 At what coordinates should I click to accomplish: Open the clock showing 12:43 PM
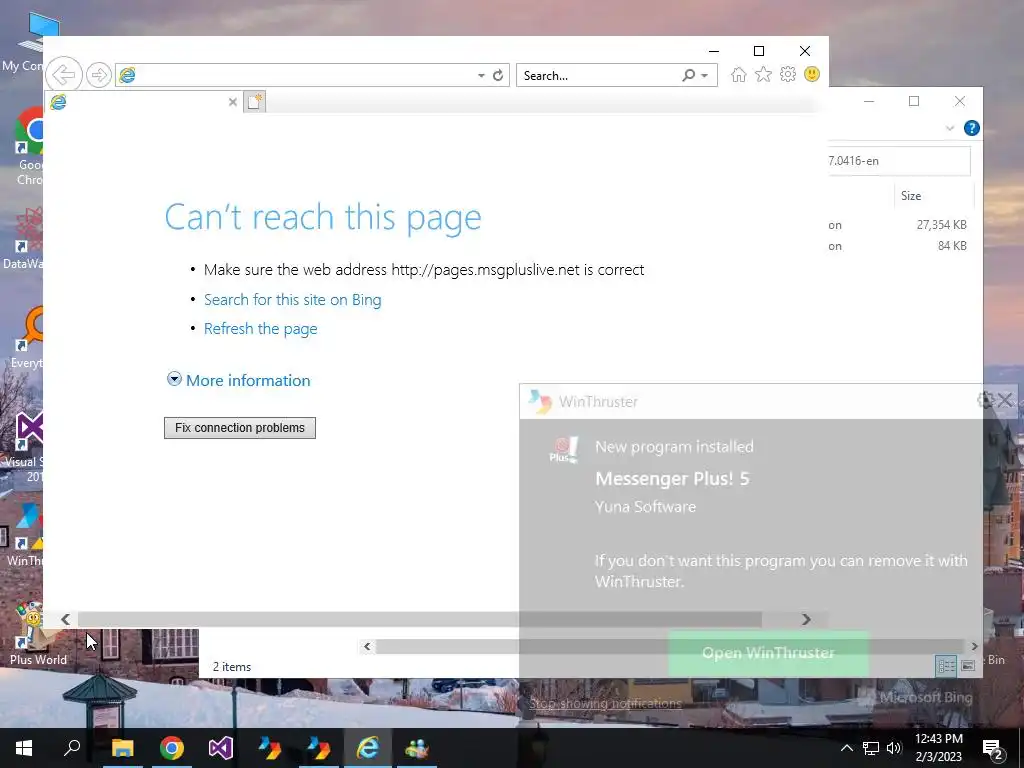click(x=938, y=748)
